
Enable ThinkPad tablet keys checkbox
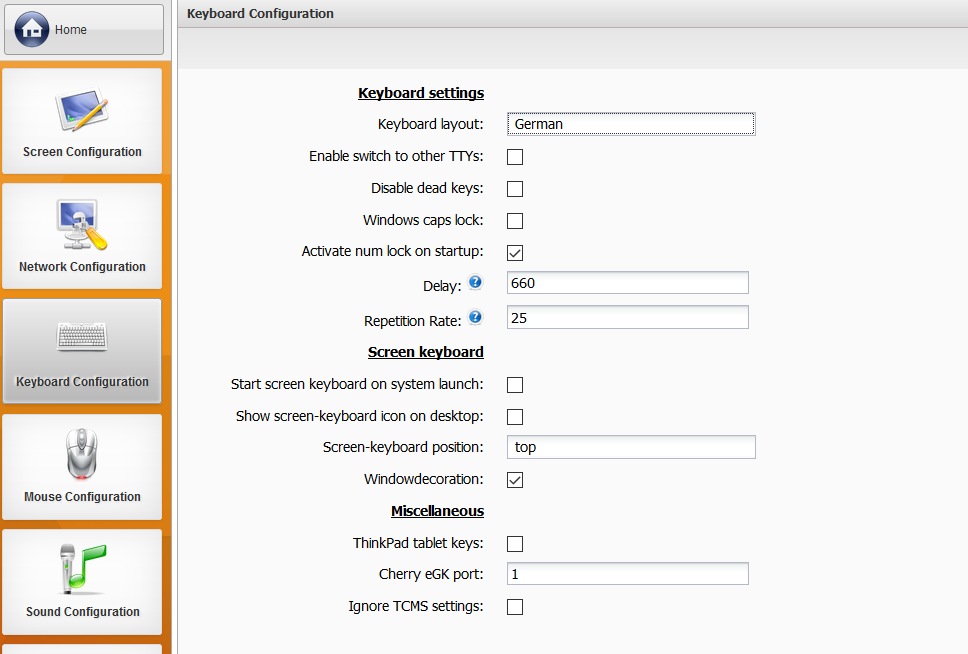pos(515,544)
